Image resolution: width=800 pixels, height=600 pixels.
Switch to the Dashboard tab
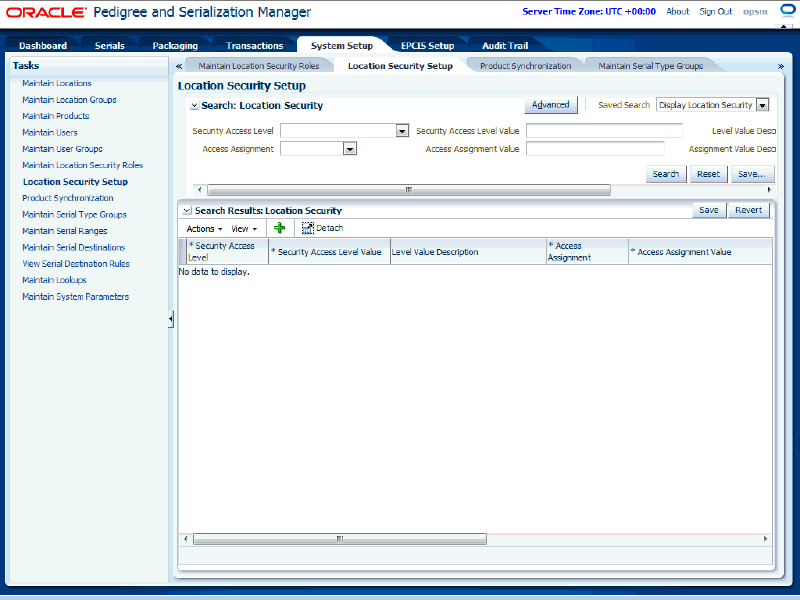tap(43, 45)
